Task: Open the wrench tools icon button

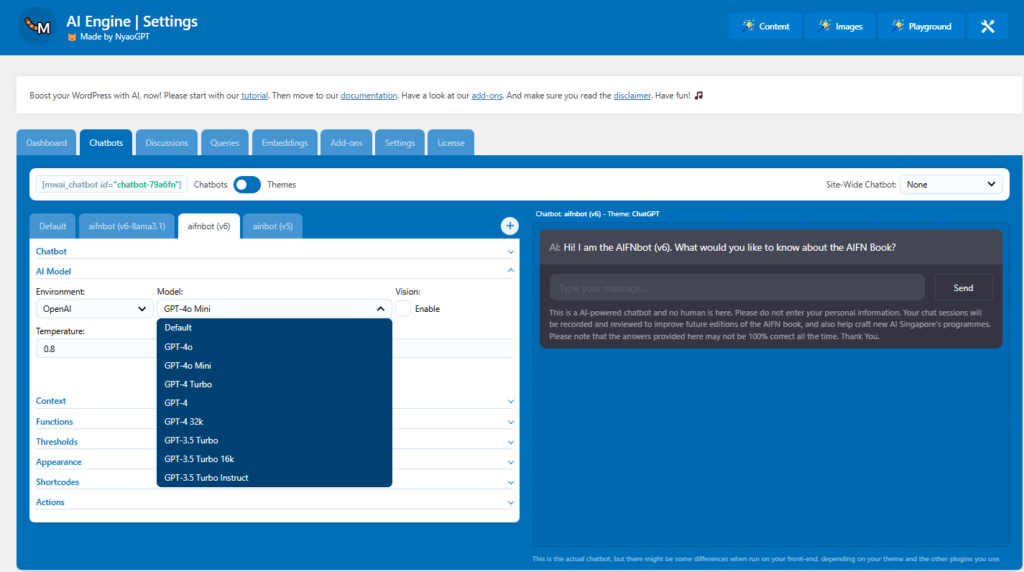Action: pyautogui.click(x=987, y=27)
